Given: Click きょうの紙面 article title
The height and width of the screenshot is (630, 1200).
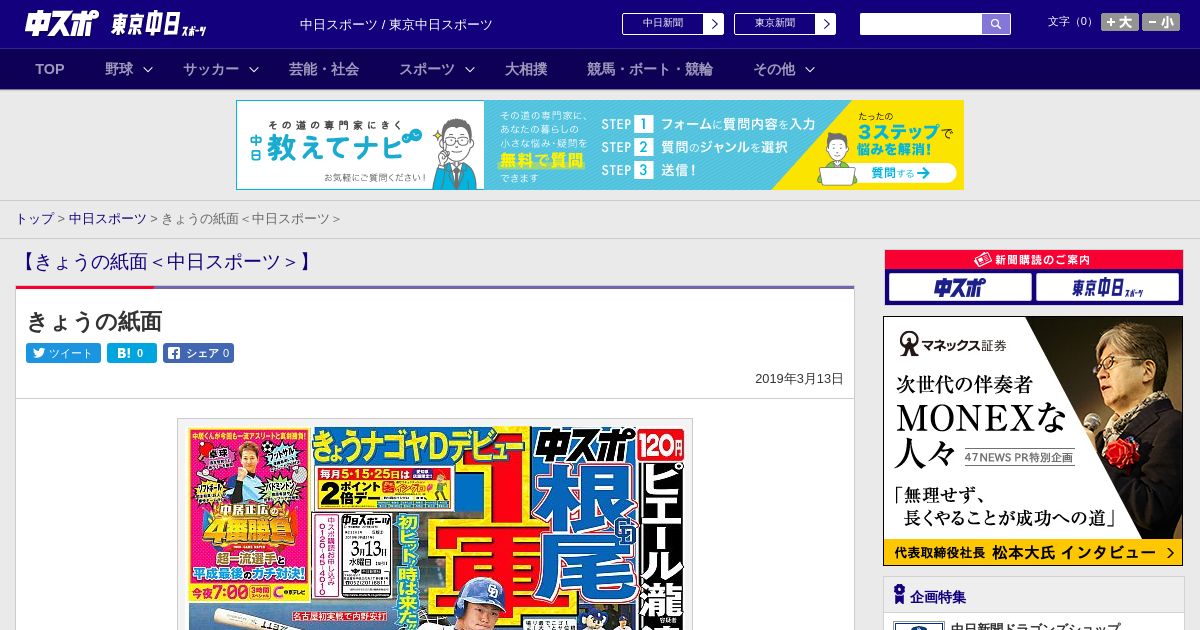Looking at the screenshot, I should (x=94, y=321).
